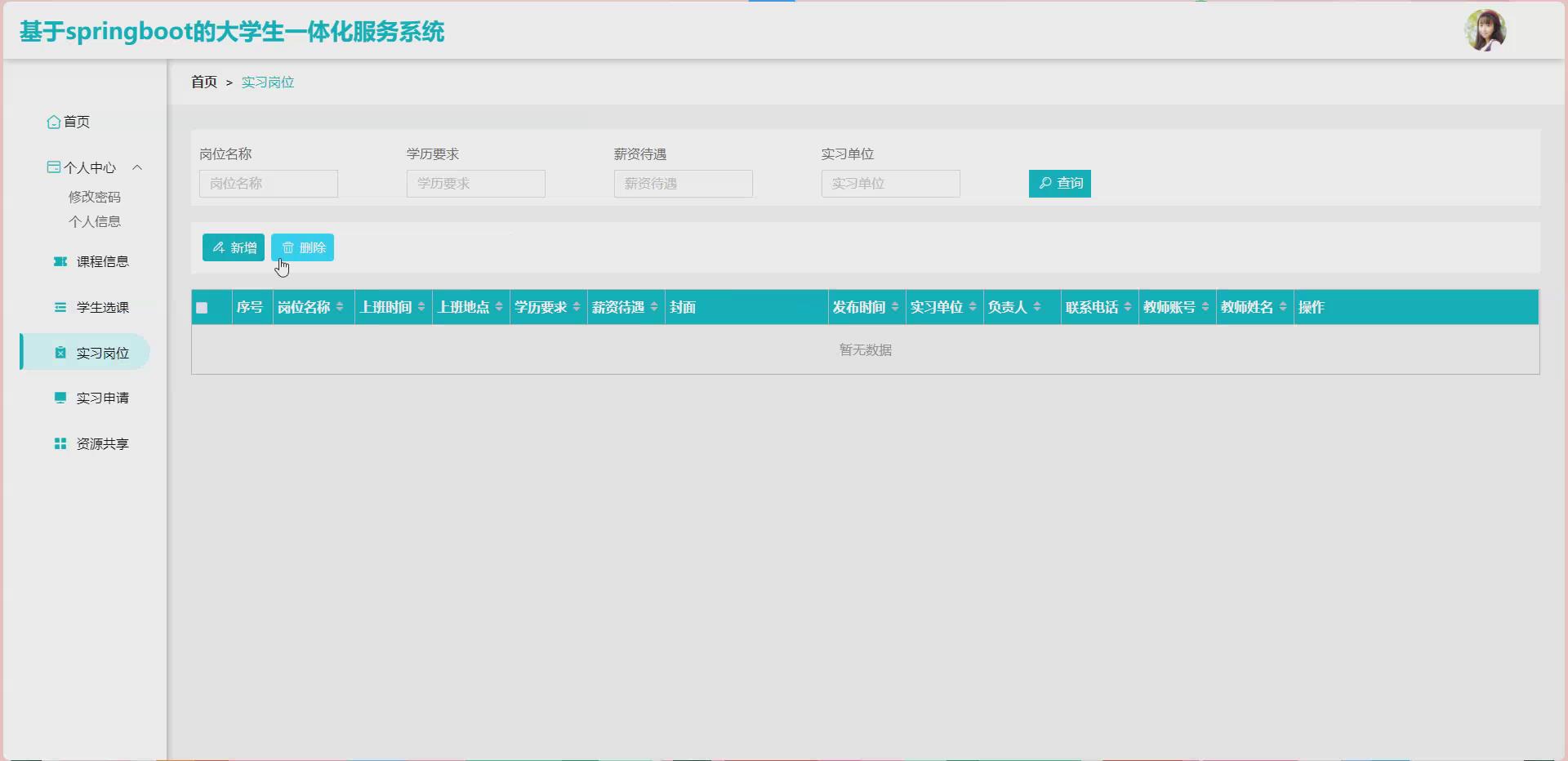Click the 实习岗位 clipboard icon
The image size is (1568, 761).
coord(60,353)
